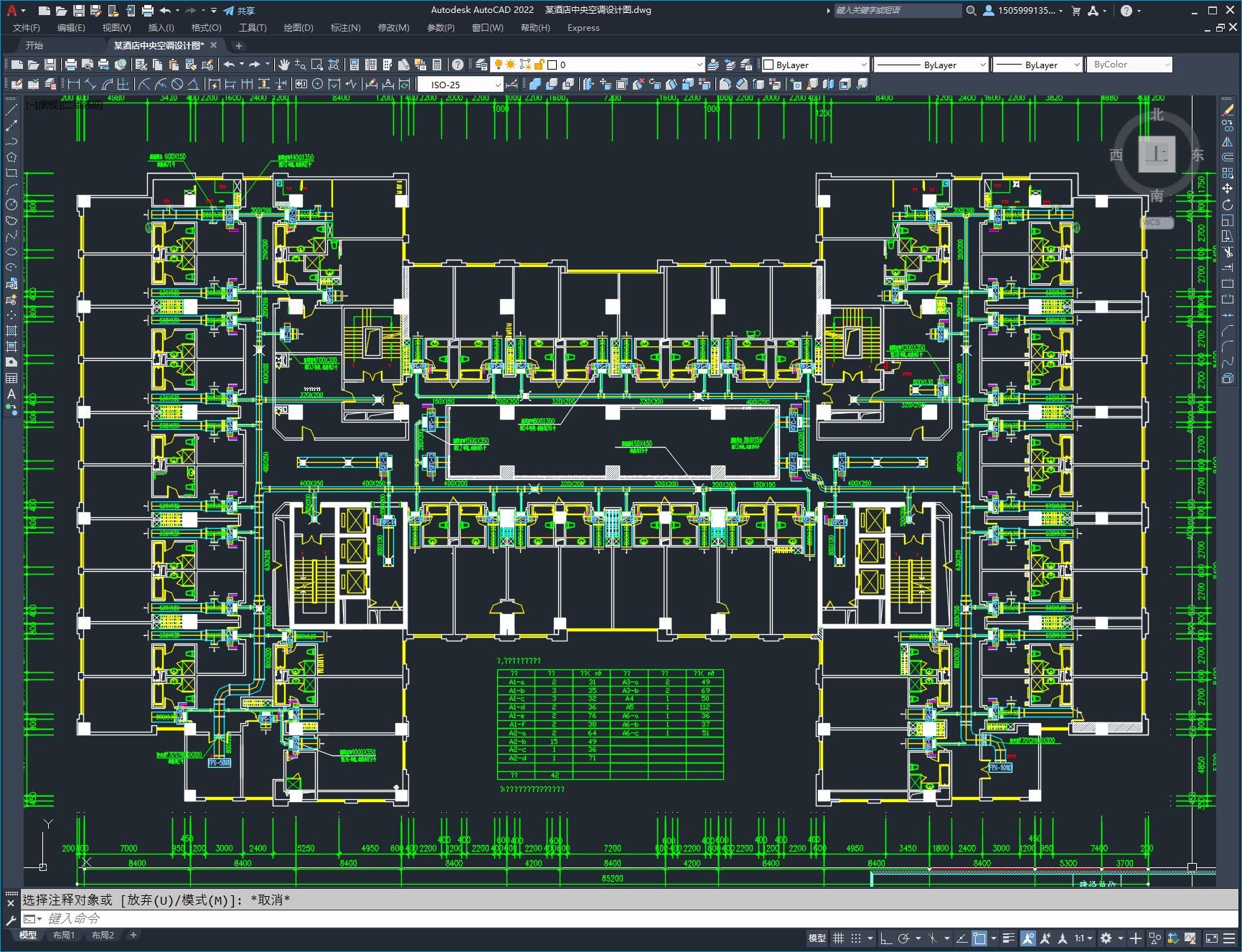This screenshot has height=952, width=1242.
Task: Click the layer 0 color swatch
Action: pos(552,65)
